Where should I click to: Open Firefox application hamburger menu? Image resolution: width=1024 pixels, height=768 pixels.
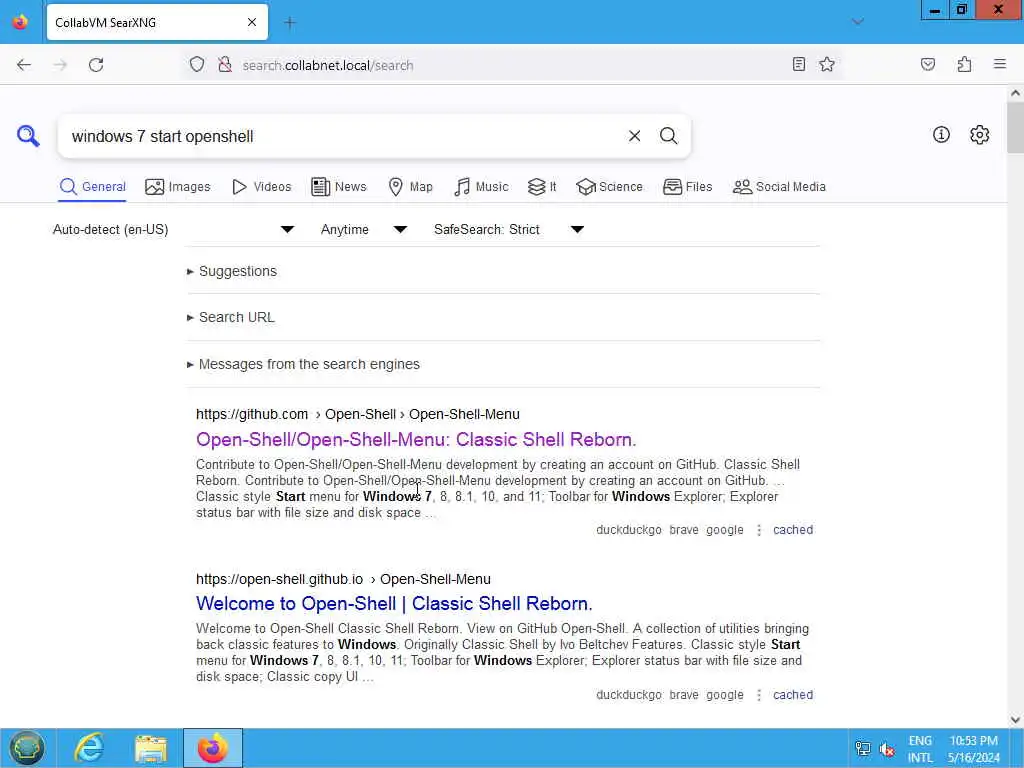point(1000,64)
